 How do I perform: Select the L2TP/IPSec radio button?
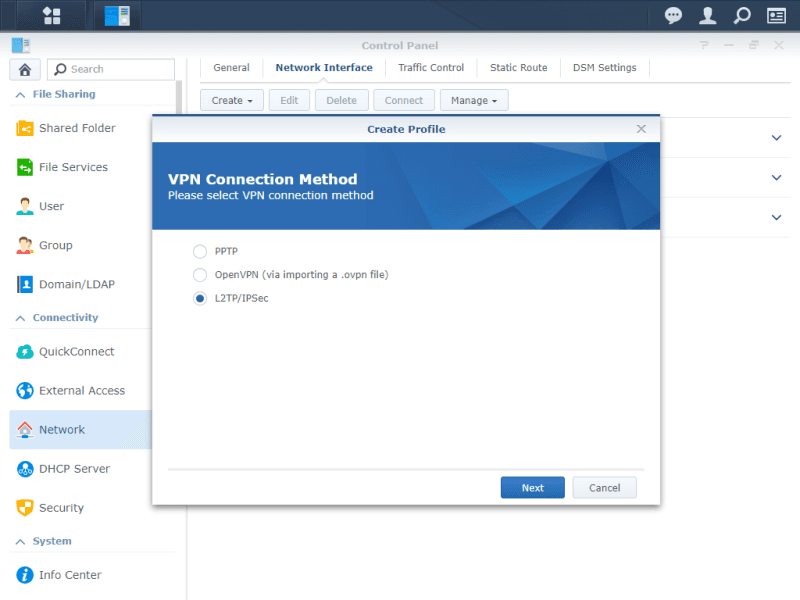pyautogui.click(x=200, y=298)
